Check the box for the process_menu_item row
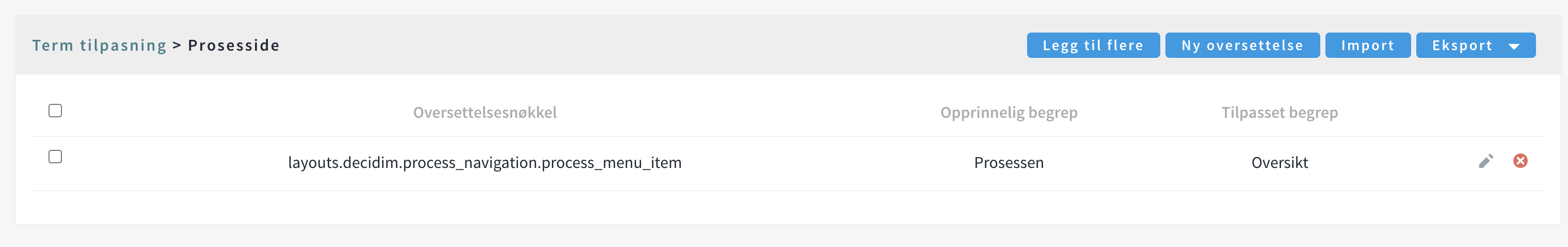This screenshot has width=1568, height=247. click(x=55, y=157)
